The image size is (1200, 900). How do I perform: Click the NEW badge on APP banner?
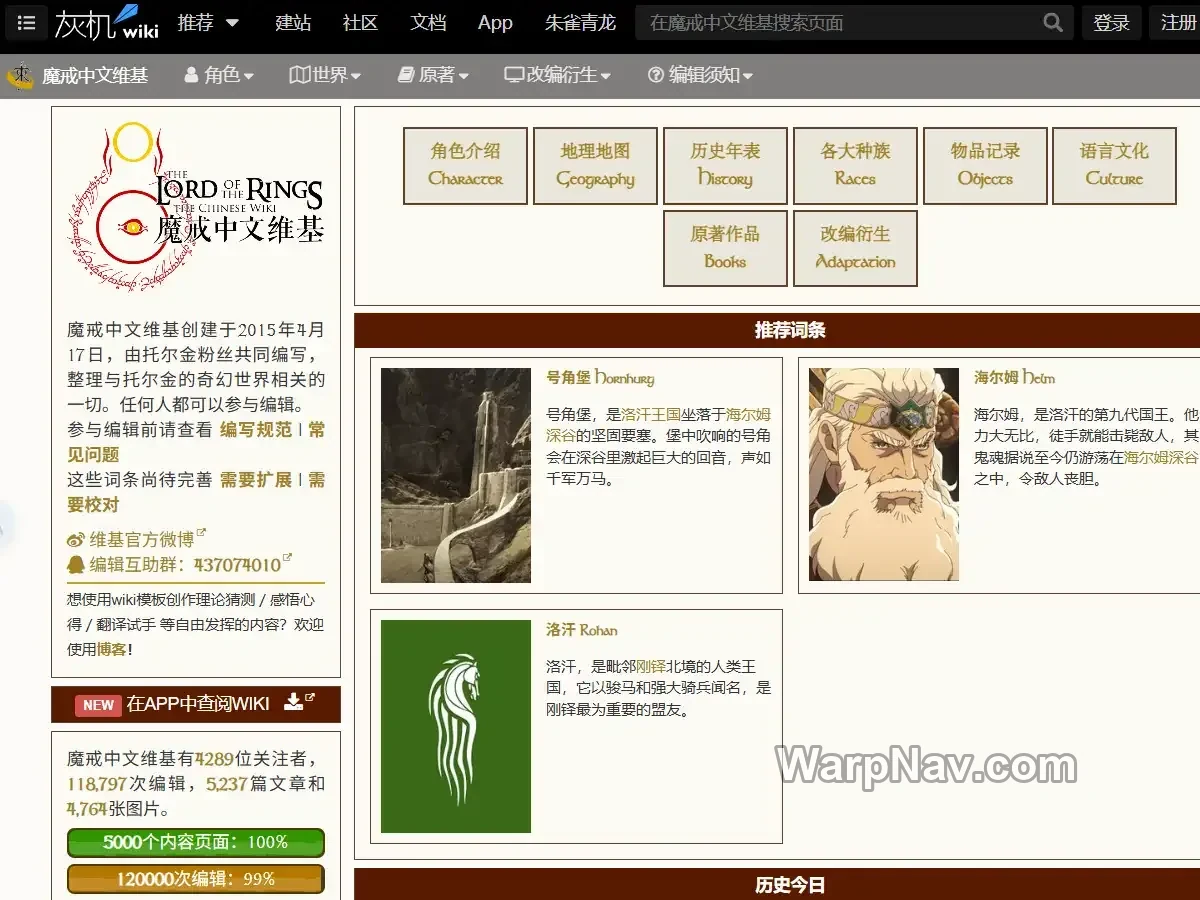click(x=98, y=705)
